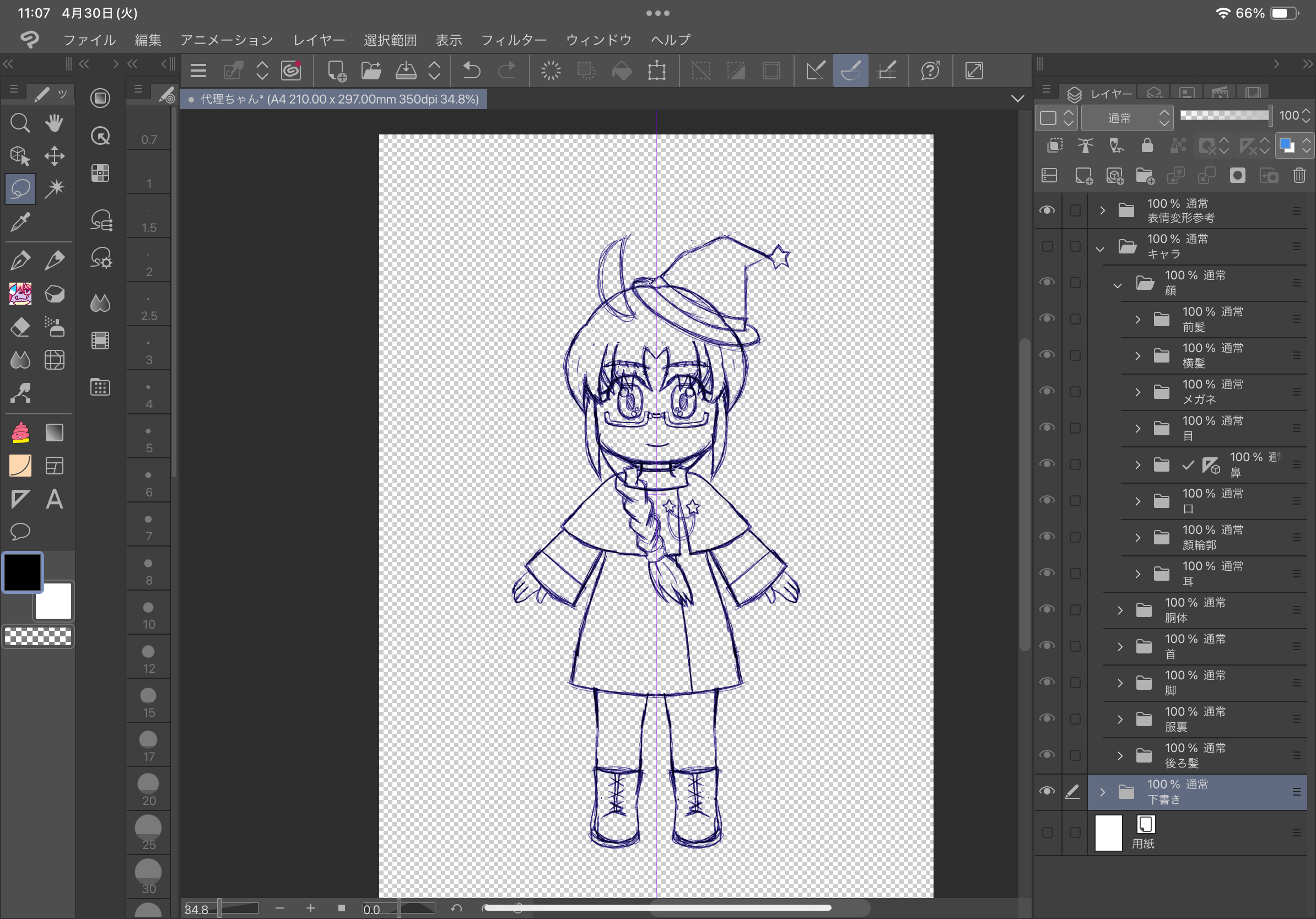Hide the 表情変形参考 folder layer

1047,210
